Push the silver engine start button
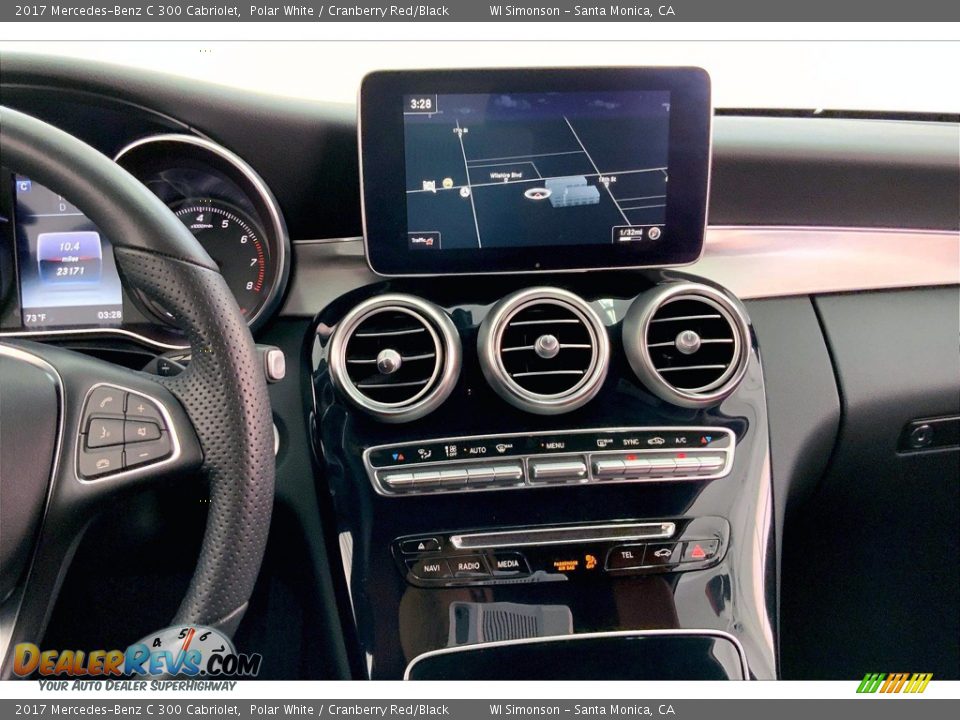 [x=276, y=364]
